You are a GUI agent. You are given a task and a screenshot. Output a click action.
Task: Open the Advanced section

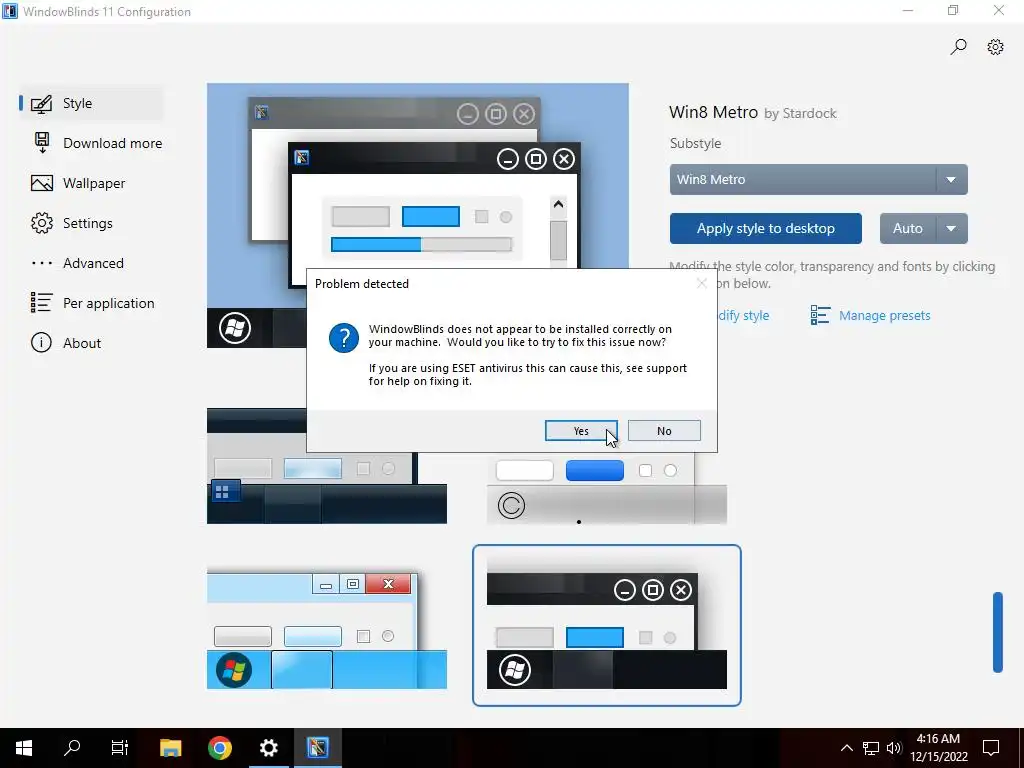(x=91, y=263)
